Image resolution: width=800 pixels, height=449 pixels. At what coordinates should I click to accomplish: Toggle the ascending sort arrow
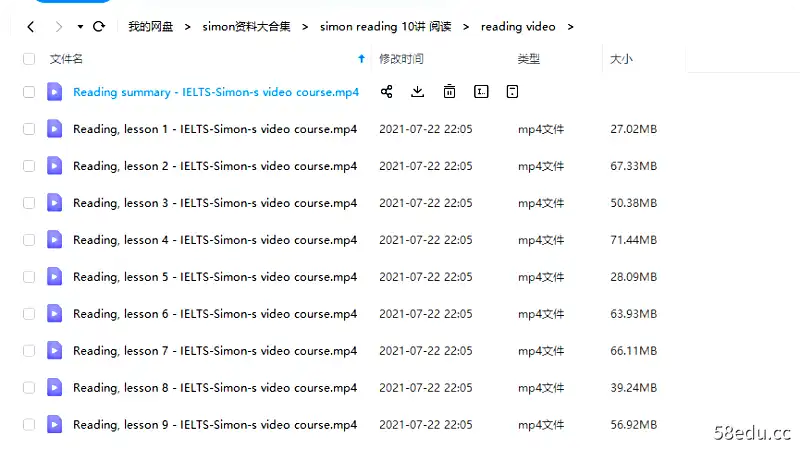[x=361, y=59]
